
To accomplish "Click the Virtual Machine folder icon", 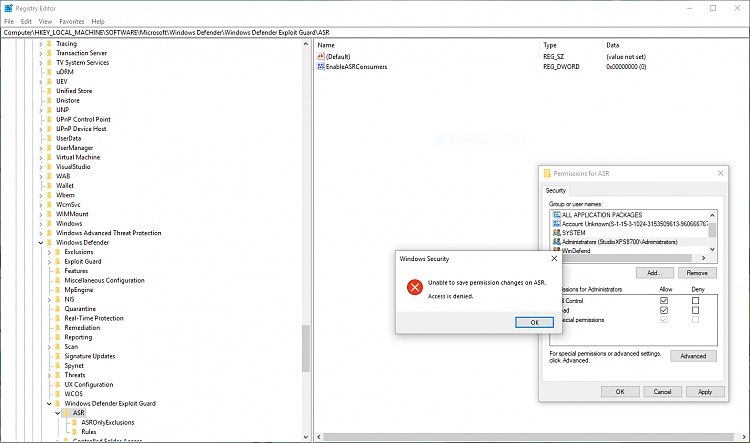I will [49, 157].
